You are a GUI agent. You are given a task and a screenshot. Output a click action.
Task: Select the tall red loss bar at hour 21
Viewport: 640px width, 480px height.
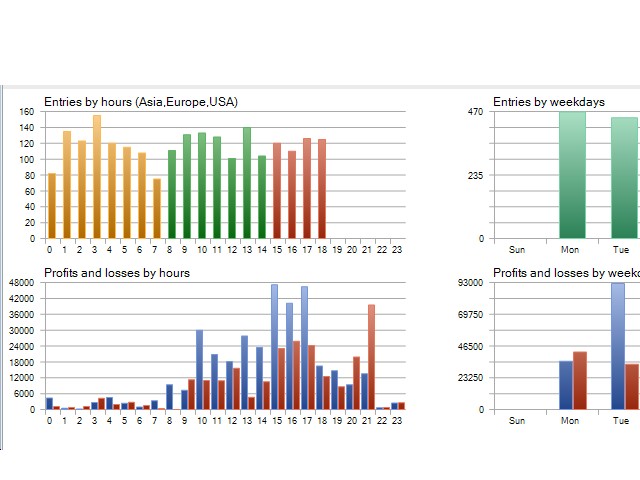tap(371, 357)
